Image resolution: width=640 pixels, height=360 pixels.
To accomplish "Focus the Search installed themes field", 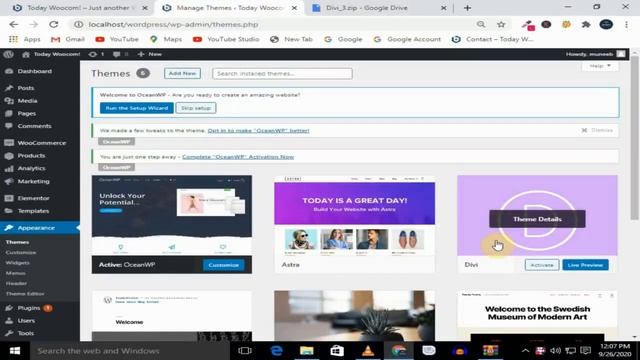I will (x=282, y=73).
